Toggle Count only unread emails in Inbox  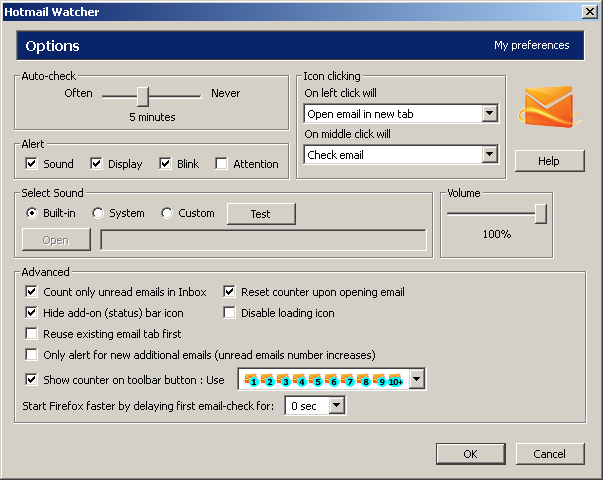tap(32, 292)
